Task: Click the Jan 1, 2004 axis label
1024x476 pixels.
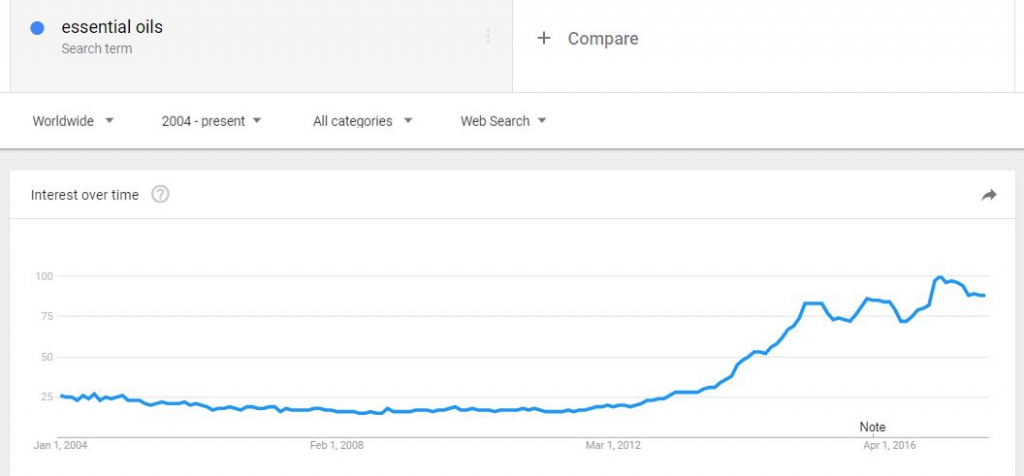Action: [60, 446]
